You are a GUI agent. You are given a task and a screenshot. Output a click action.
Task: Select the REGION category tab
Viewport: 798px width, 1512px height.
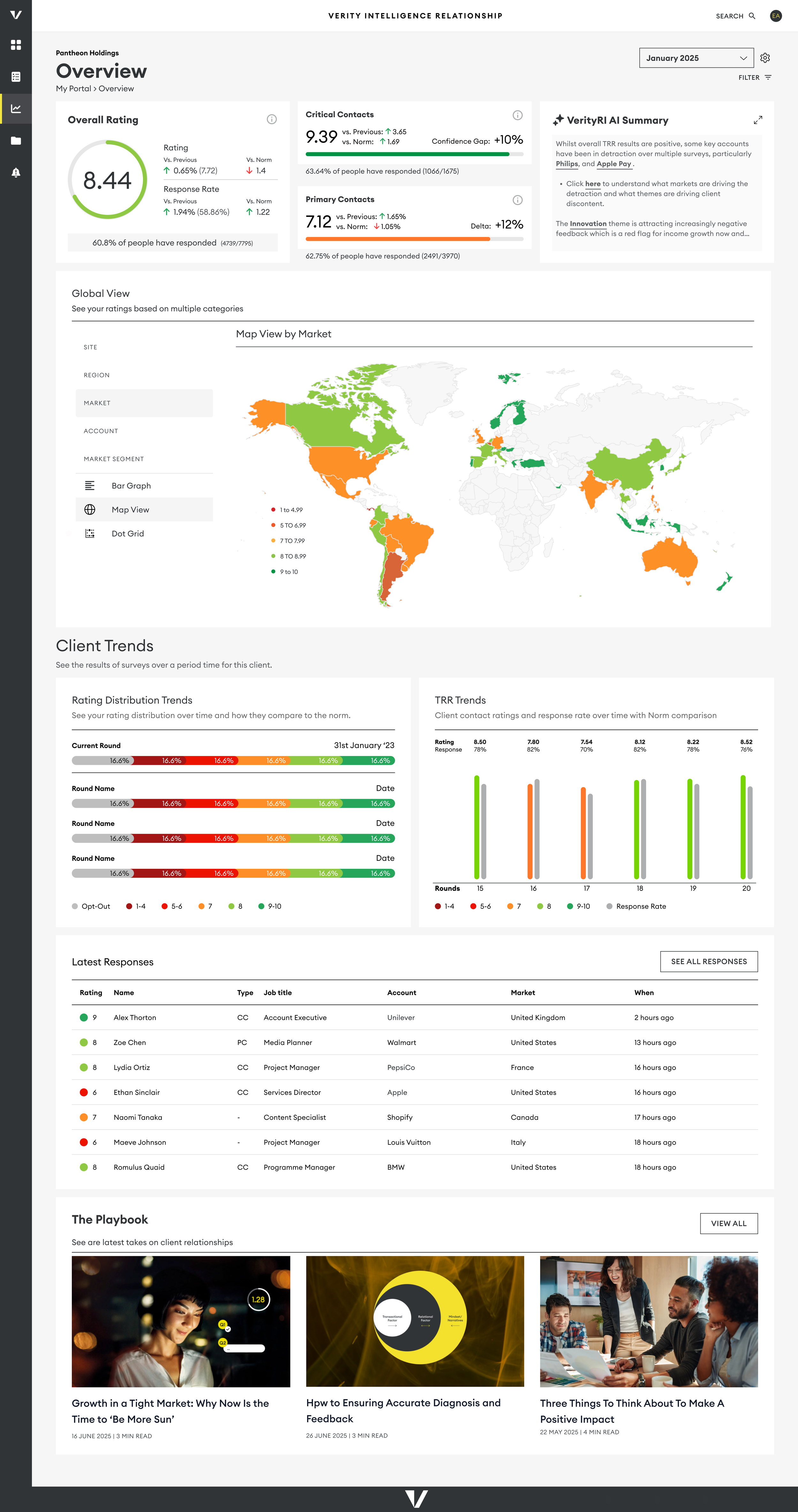click(97, 375)
